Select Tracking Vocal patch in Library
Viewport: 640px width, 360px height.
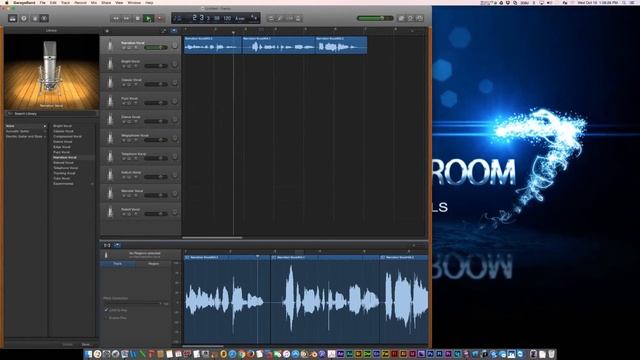64,173
